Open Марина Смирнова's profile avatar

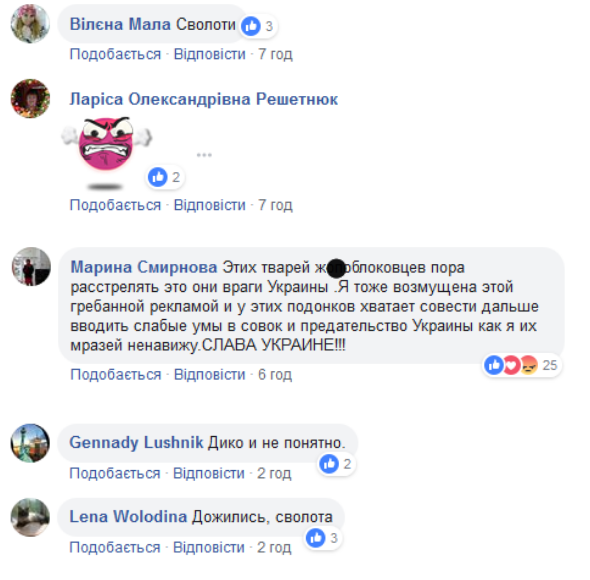point(31,266)
